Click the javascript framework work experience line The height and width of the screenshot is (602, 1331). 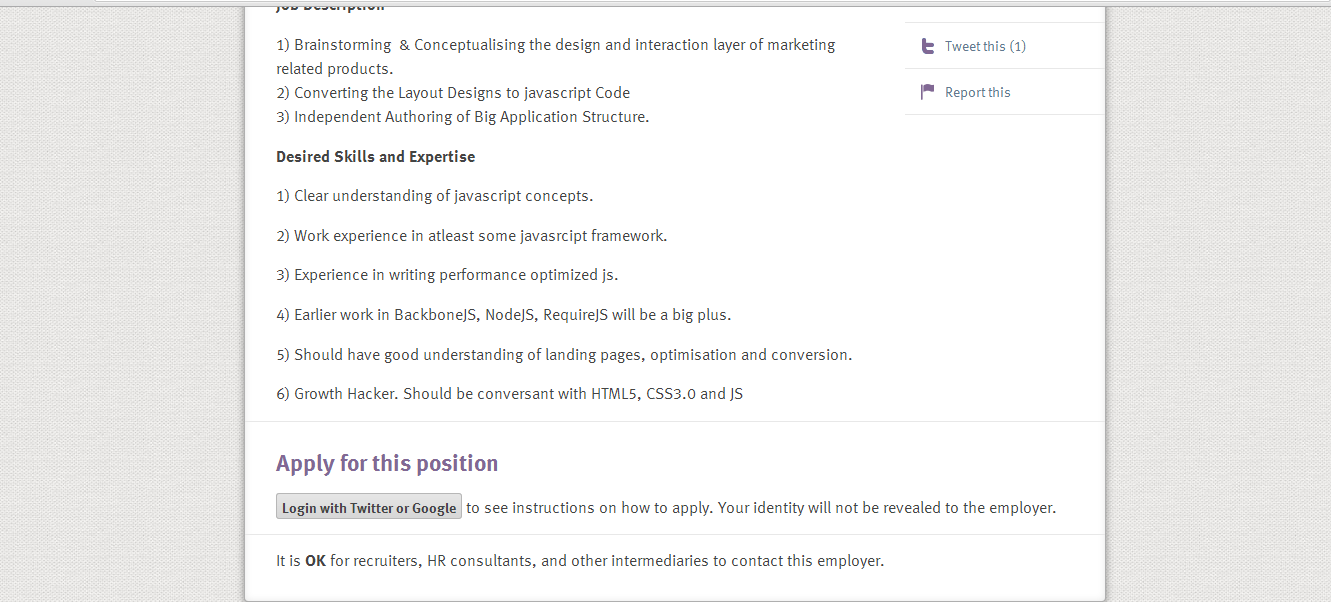click(472, 236)
